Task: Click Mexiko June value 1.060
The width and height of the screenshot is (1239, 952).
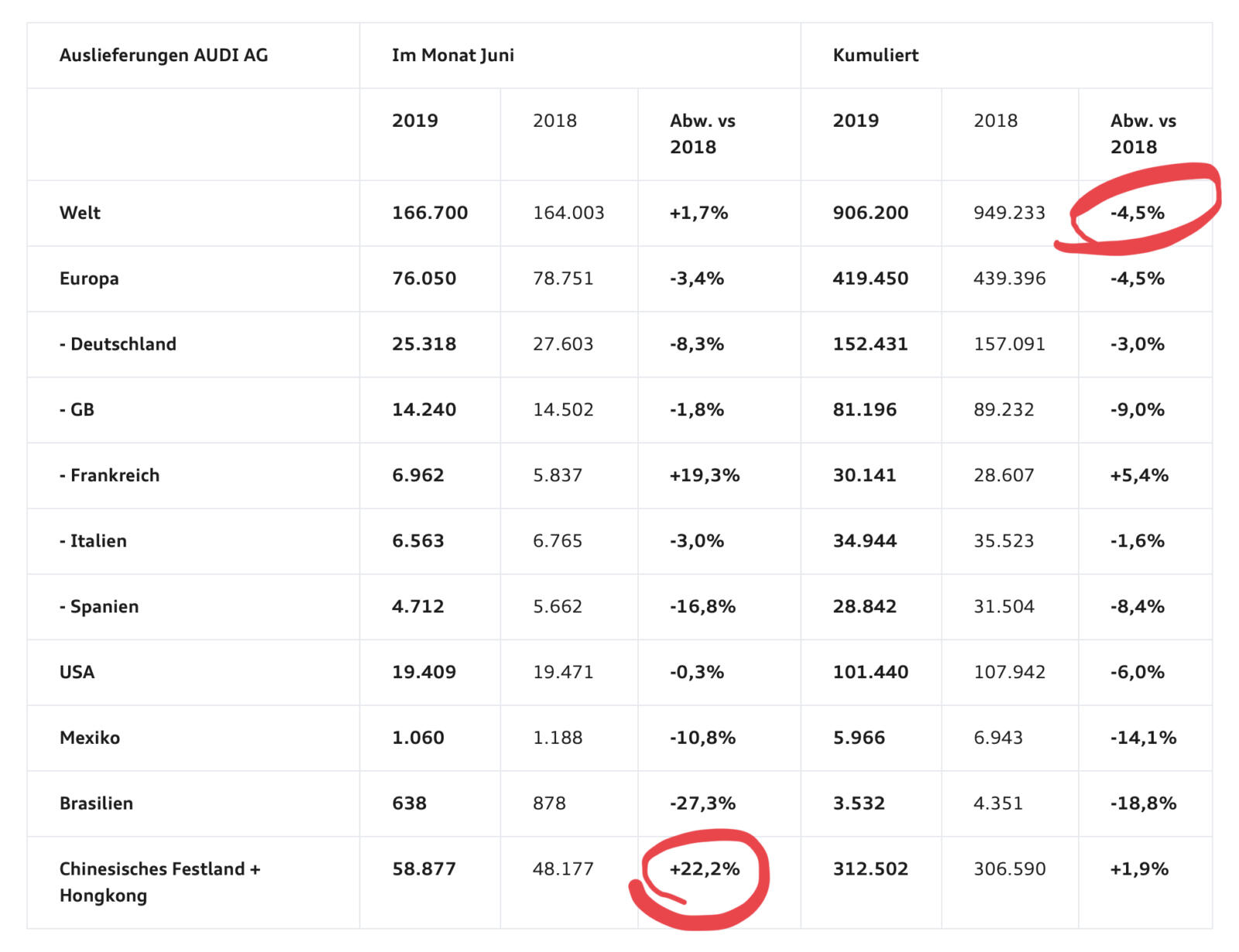Action: pos(417,738)
